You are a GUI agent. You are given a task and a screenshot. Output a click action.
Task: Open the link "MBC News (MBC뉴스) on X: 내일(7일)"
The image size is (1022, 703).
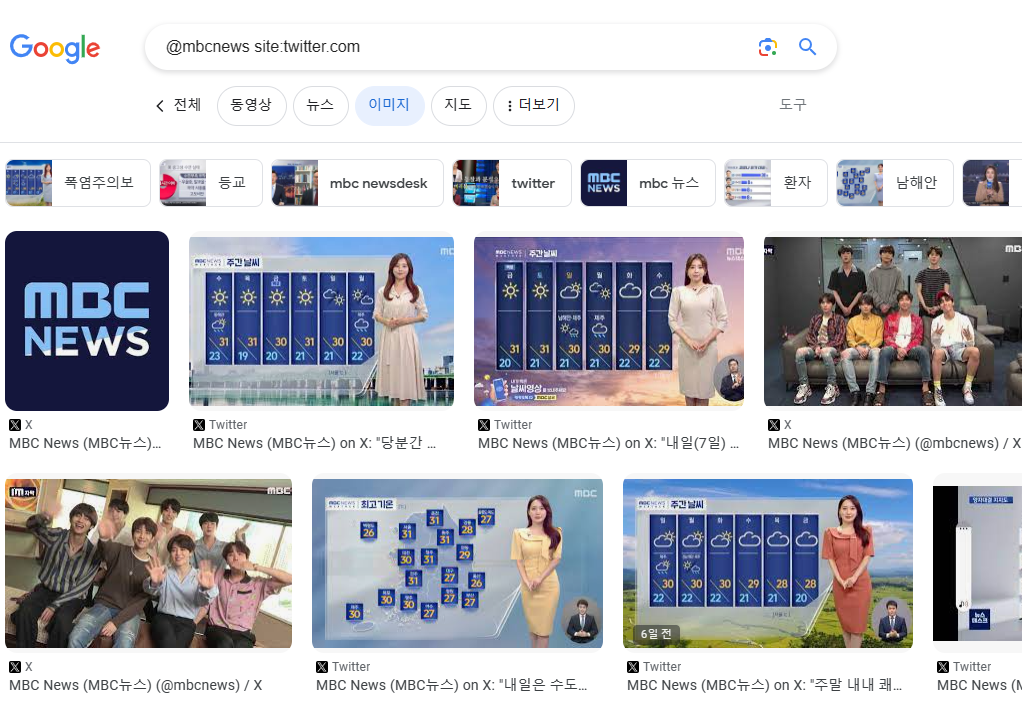(x=608, y=443)
